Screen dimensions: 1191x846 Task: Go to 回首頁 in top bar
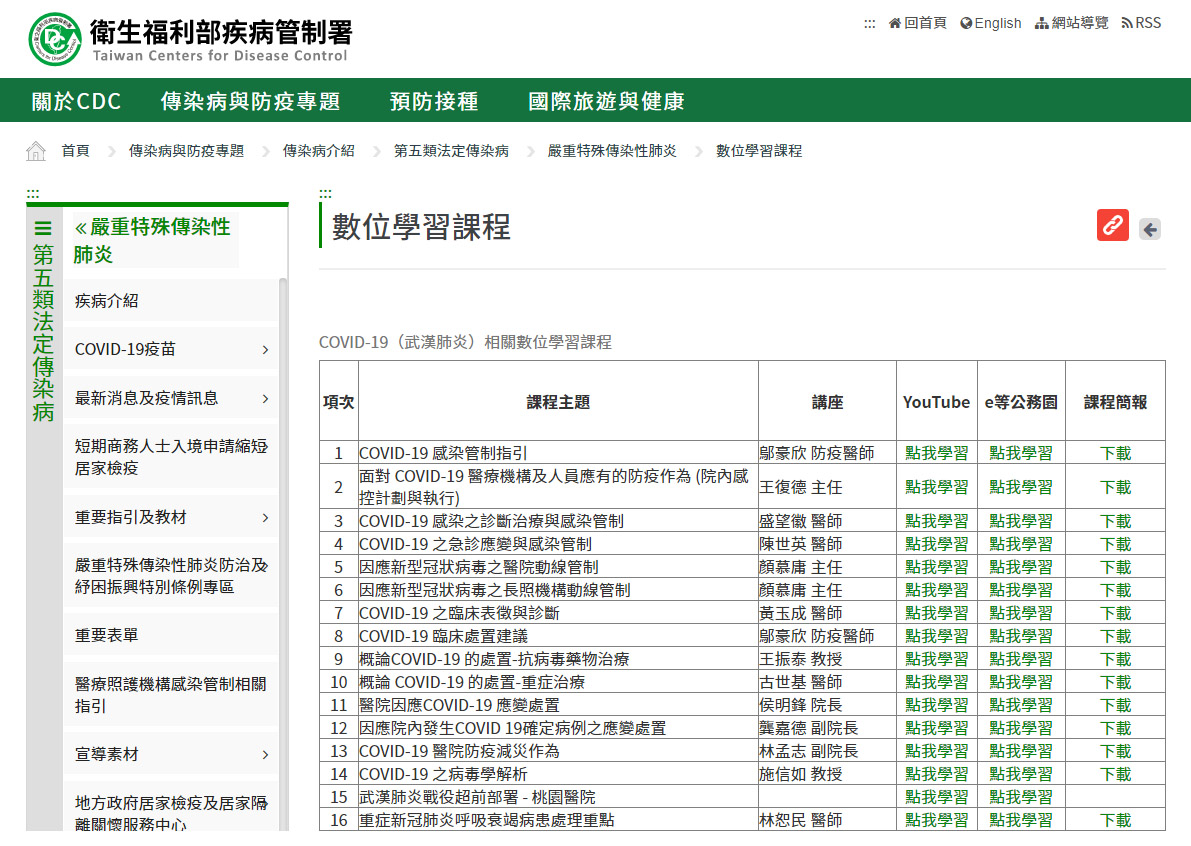pos(917,23)
